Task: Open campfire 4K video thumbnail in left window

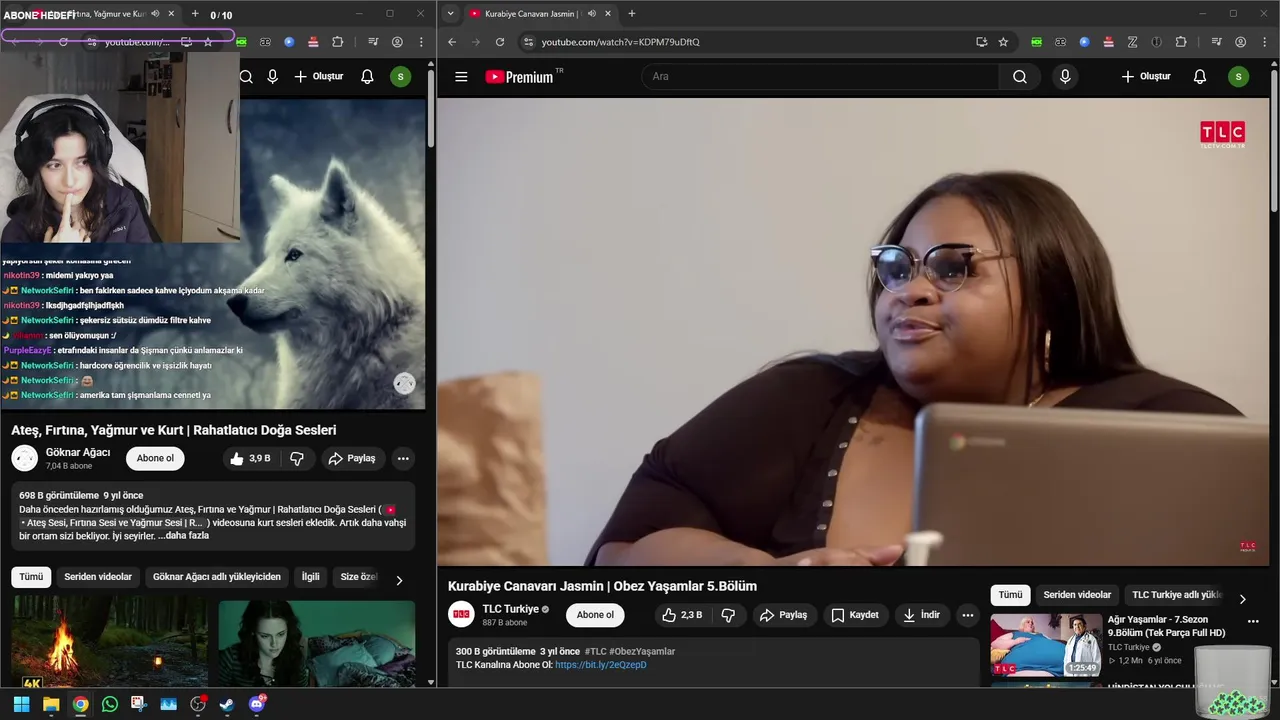Action: 109,643
